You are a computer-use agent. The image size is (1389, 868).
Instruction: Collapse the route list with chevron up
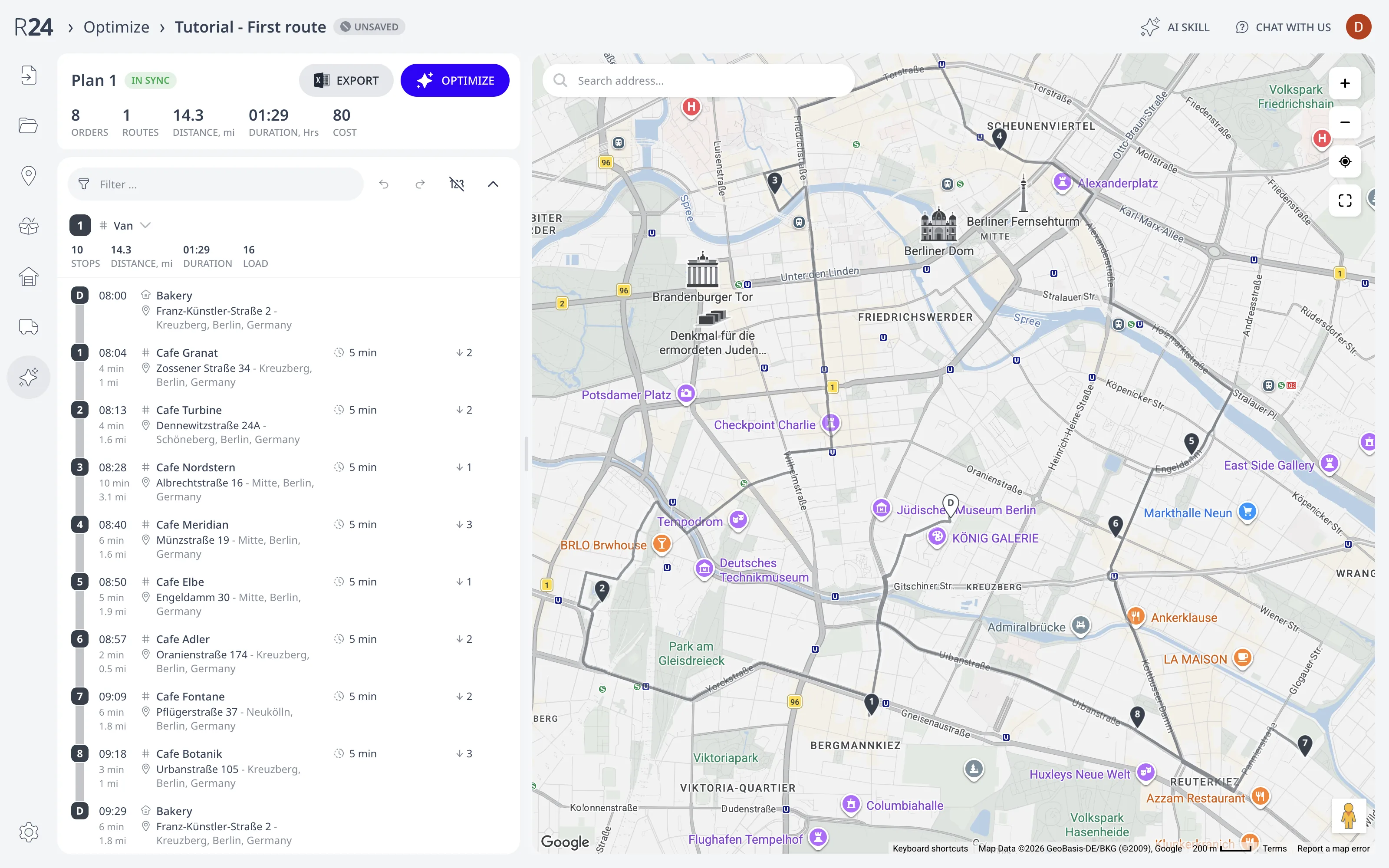pos(493,184)
